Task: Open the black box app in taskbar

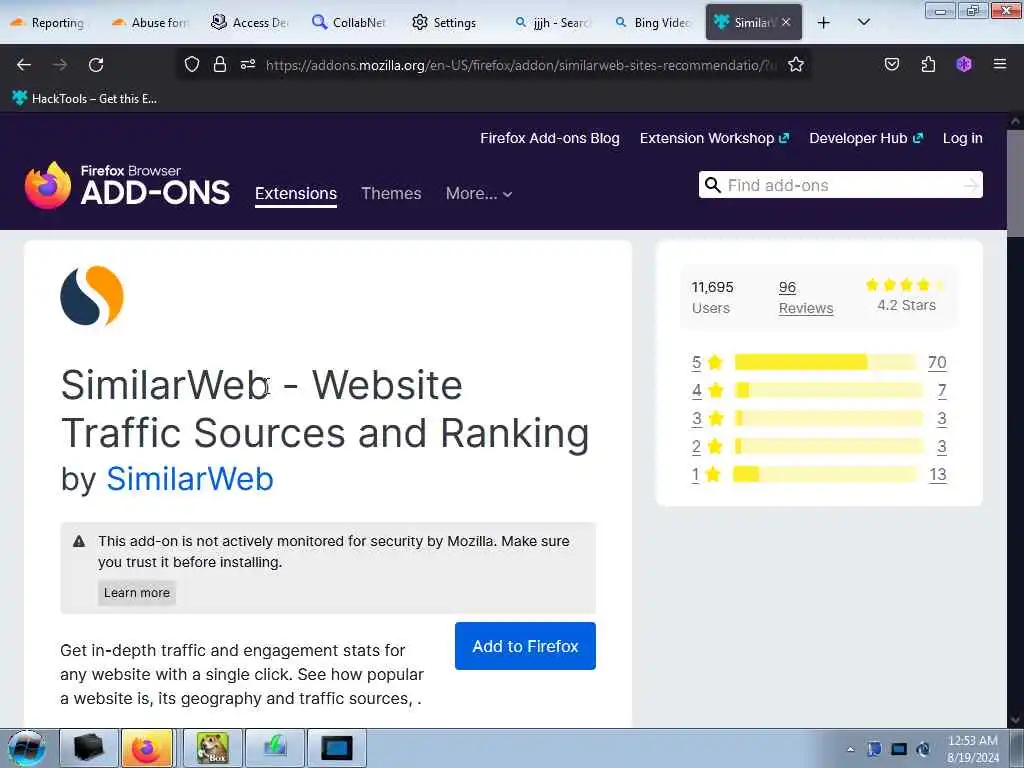Action: 88,748
